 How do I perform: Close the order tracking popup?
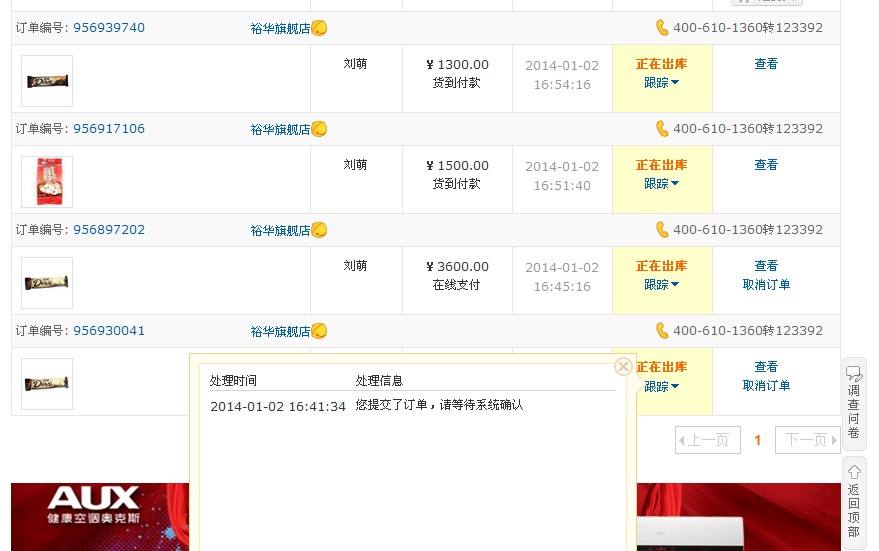(623, 367)
